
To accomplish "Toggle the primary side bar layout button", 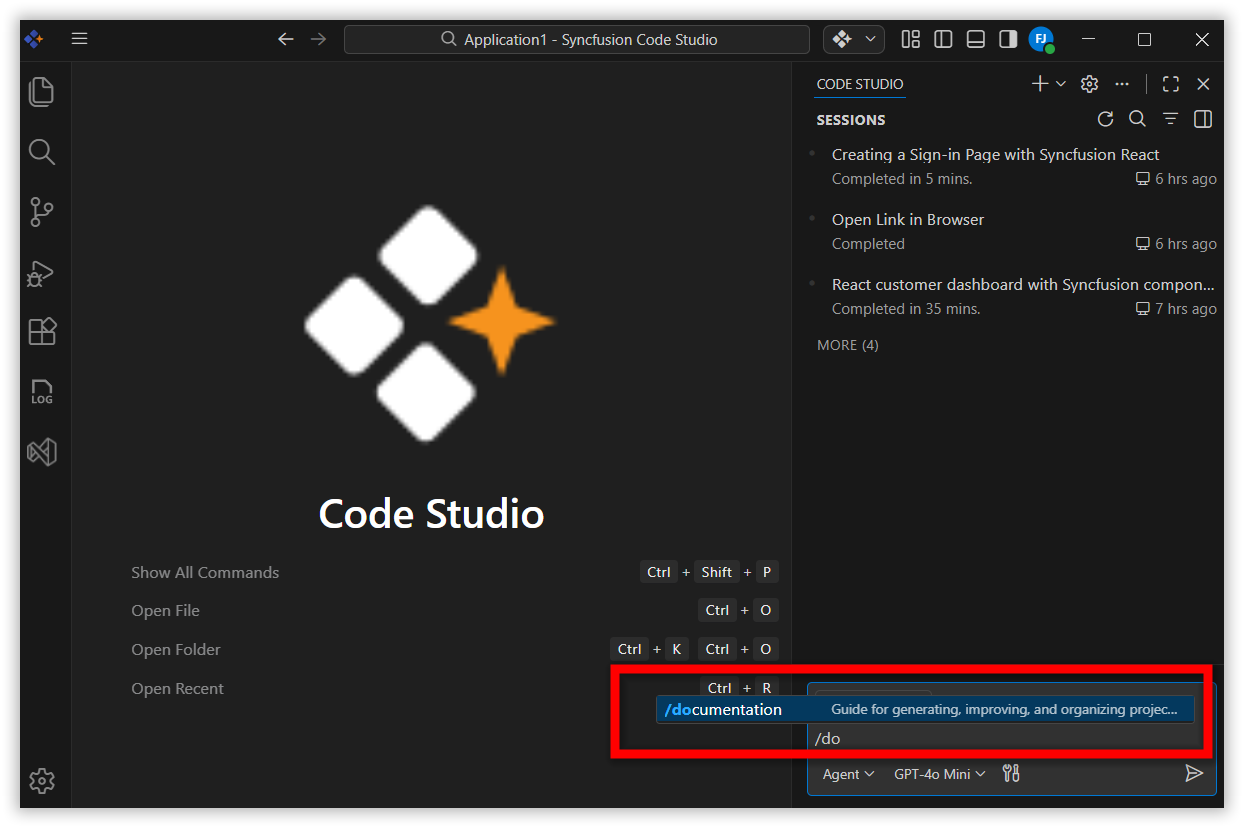I will (943, 39).
